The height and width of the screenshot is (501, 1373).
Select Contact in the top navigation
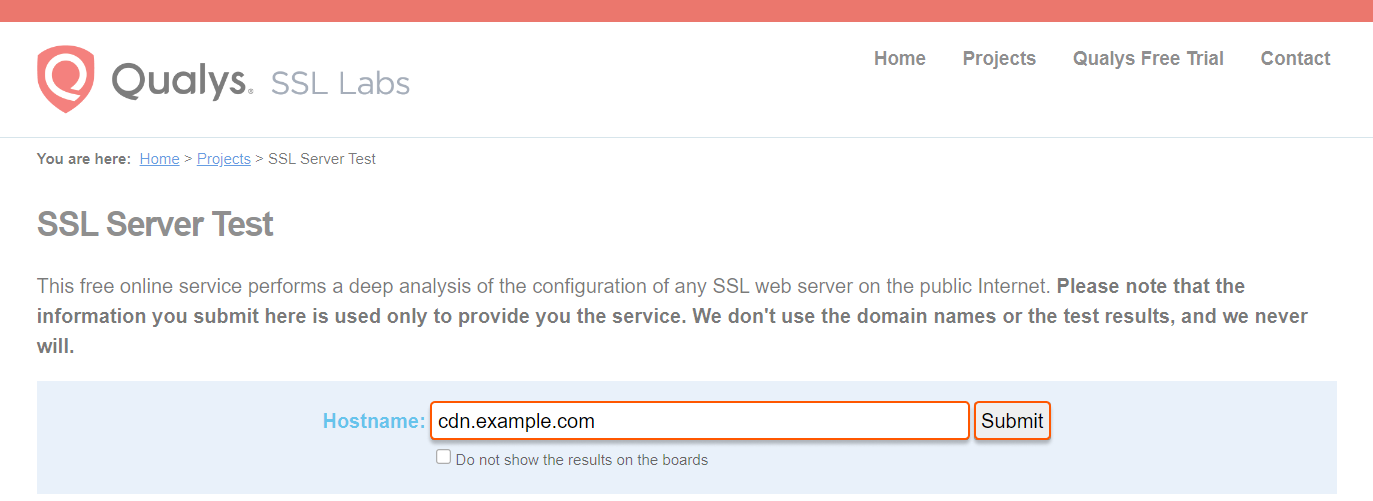pyautogui.click(x=1295, y=58)
